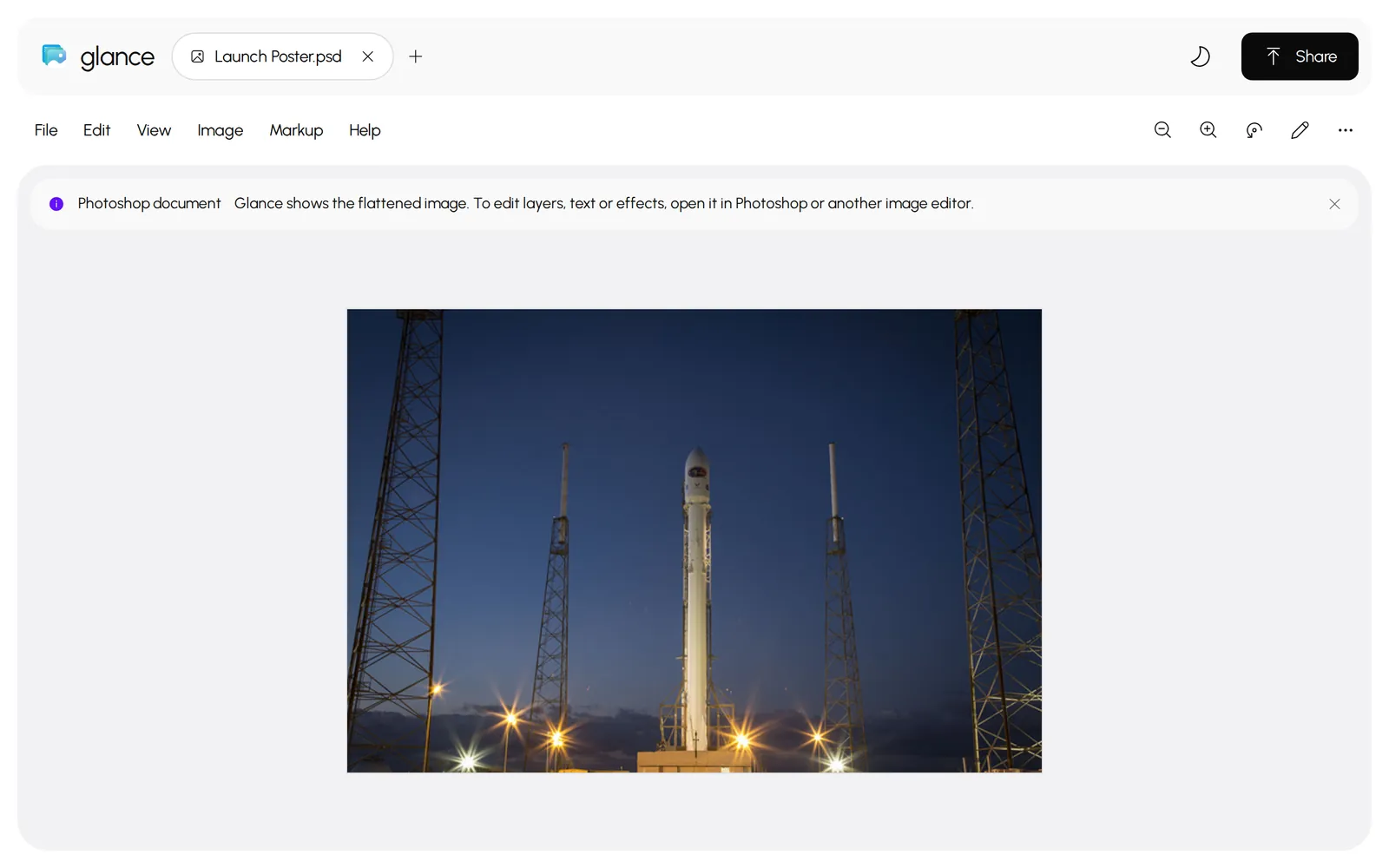Rotate the image with the rotate icon

(1254, 130)
